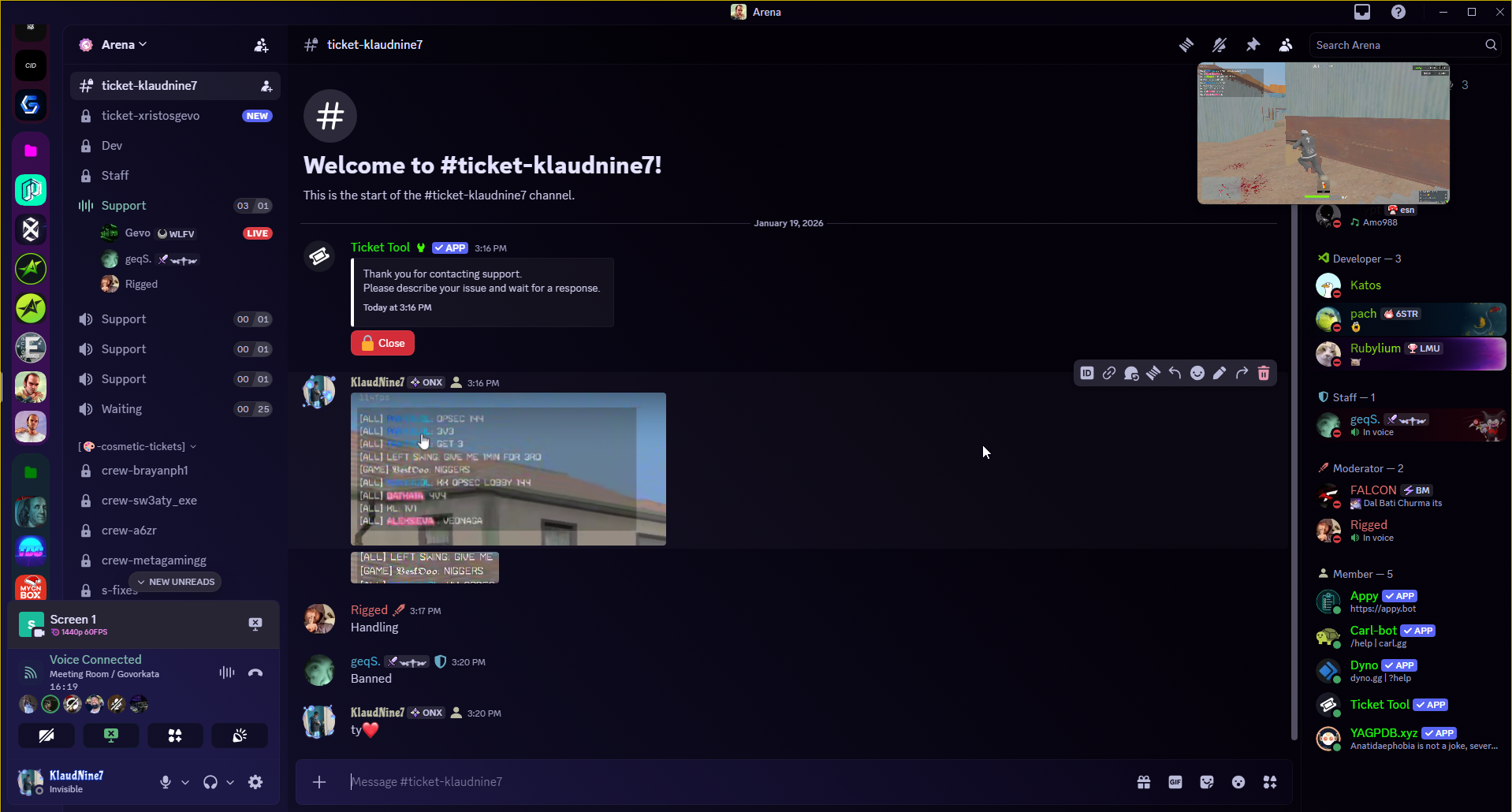Open the emoji picker in message bar

tap(1238, 782)
